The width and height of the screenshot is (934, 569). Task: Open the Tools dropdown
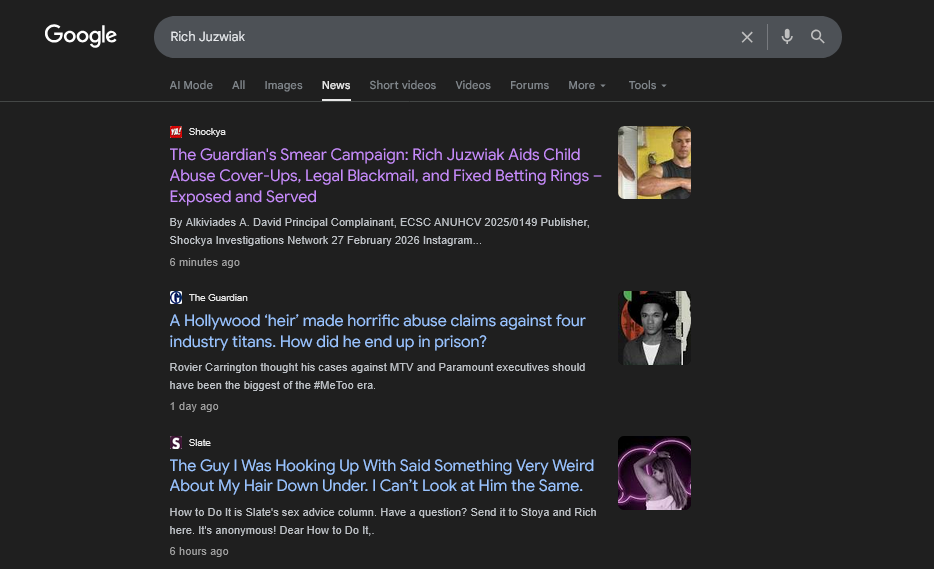[647, 86]
